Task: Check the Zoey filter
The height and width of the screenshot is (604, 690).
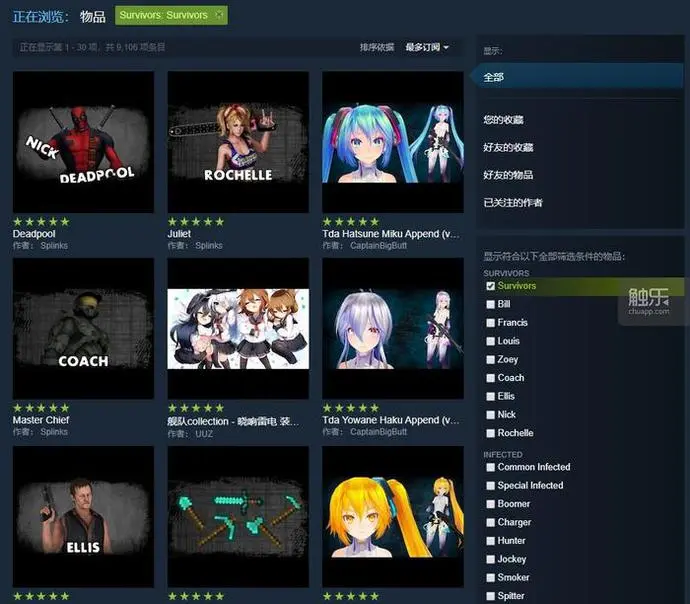Action: point(490,360)
